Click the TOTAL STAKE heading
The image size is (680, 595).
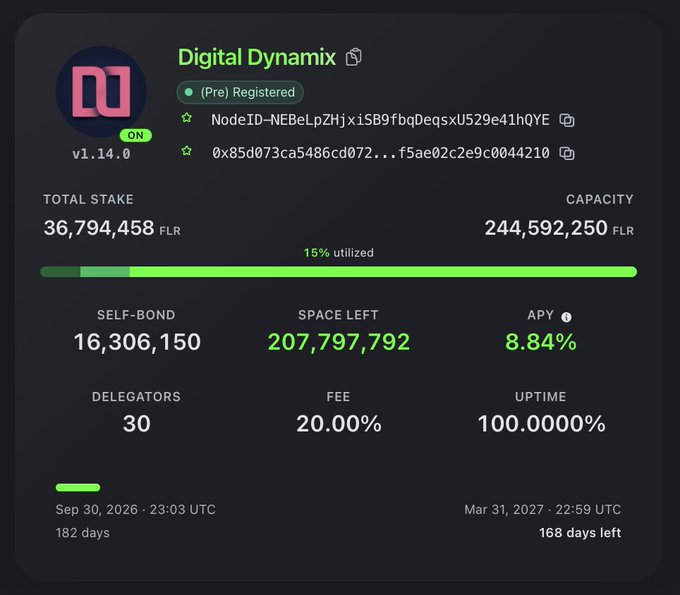click(x=88, y=199)
